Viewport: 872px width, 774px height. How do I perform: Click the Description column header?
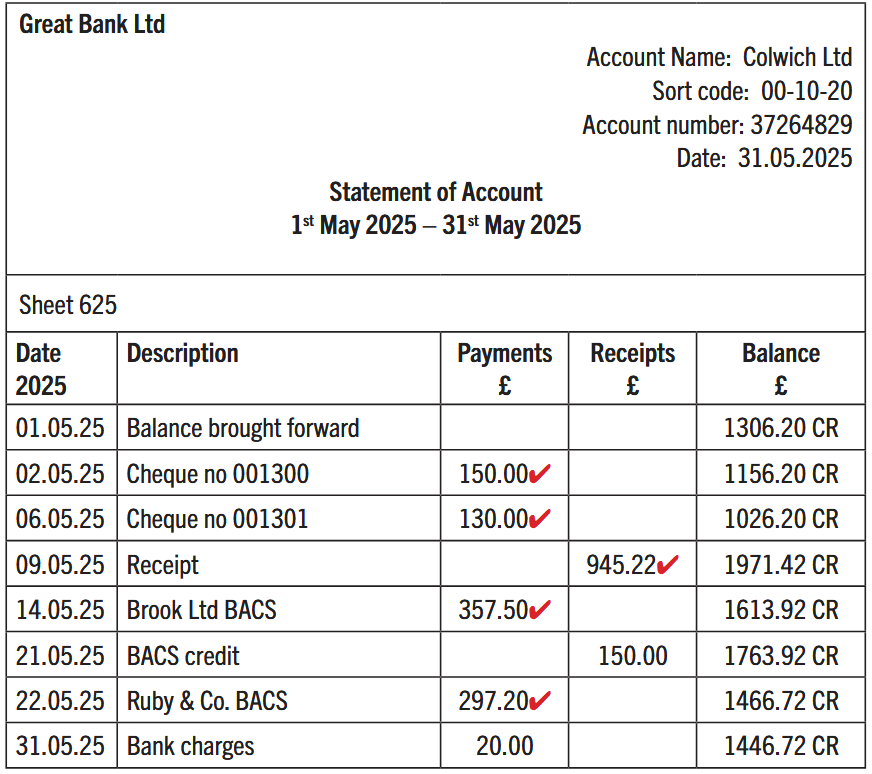(183, 354)
